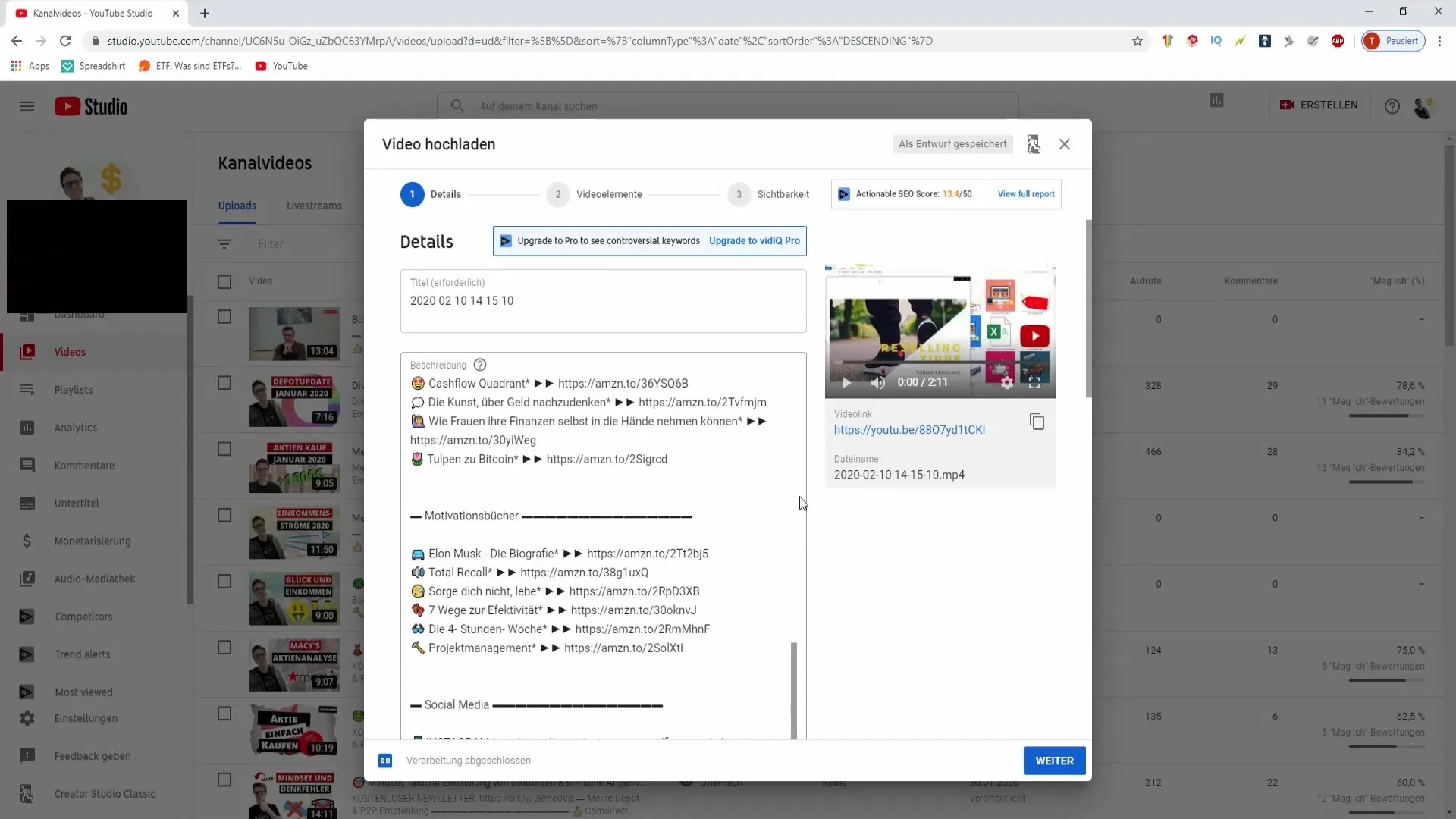Click the search magnifier icon
This screenshot has height=819, width=1456.
click(x=457, y=106)
